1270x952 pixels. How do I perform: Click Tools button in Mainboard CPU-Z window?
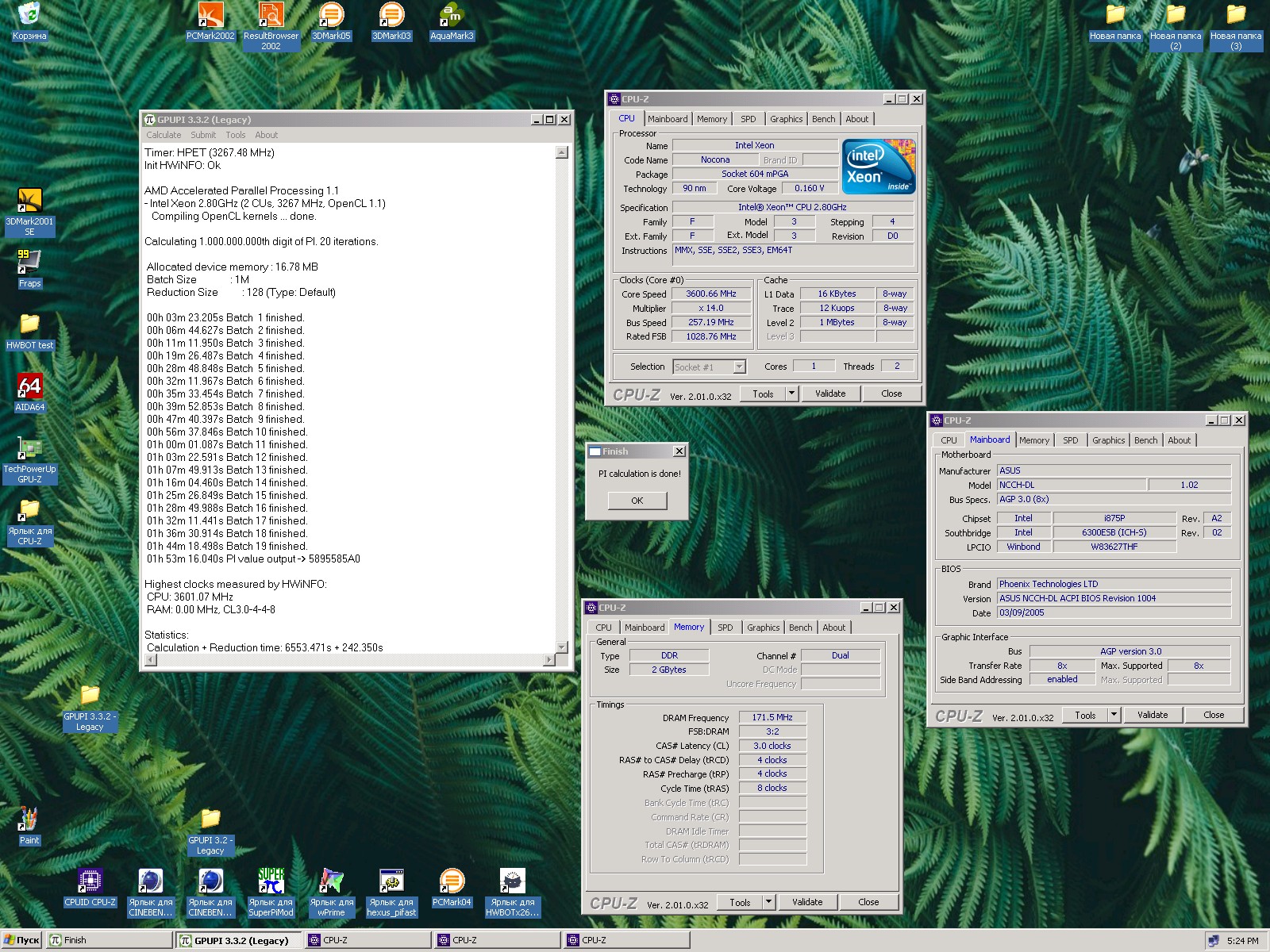(x=1085, y=715)
